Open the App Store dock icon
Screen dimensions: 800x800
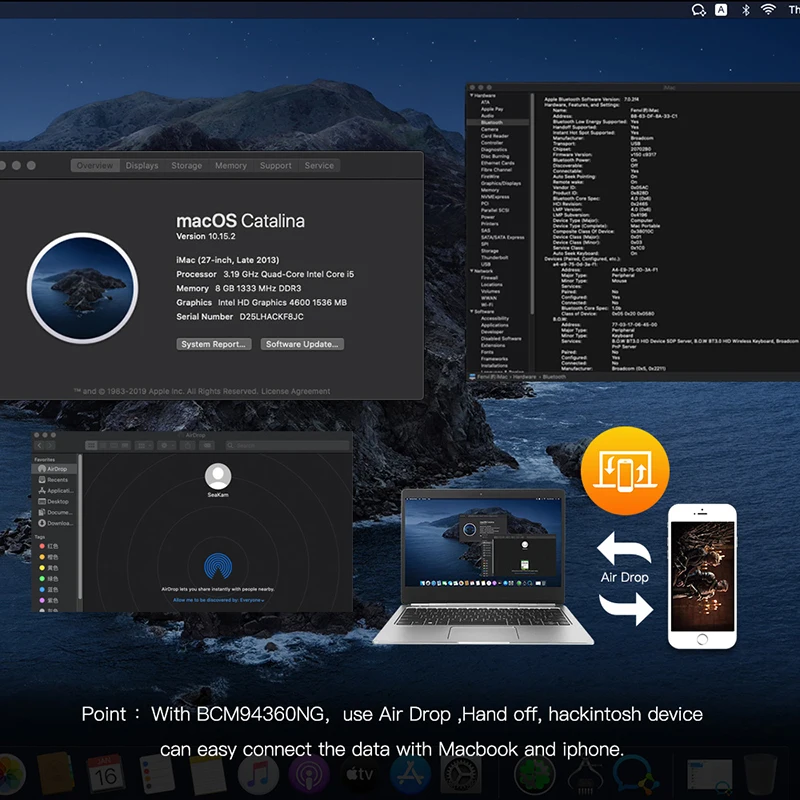[x=410, y=775]
